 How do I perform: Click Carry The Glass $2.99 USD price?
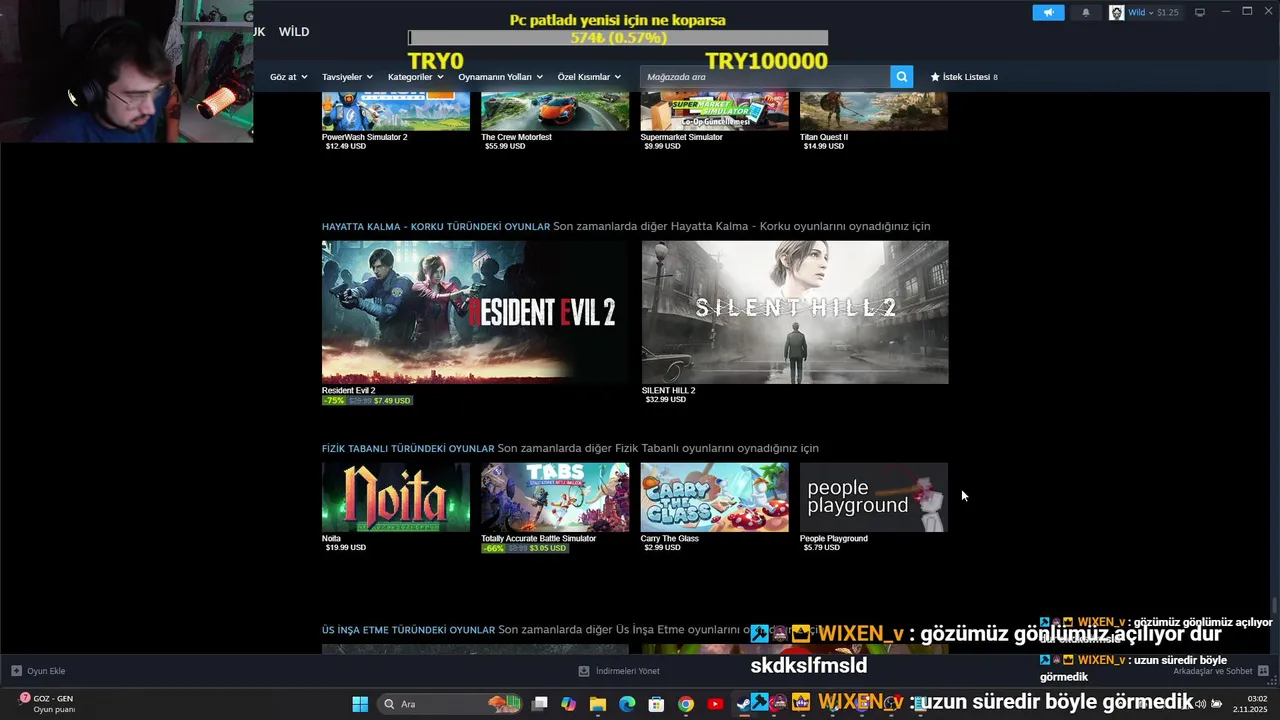[x=662, y=547]
